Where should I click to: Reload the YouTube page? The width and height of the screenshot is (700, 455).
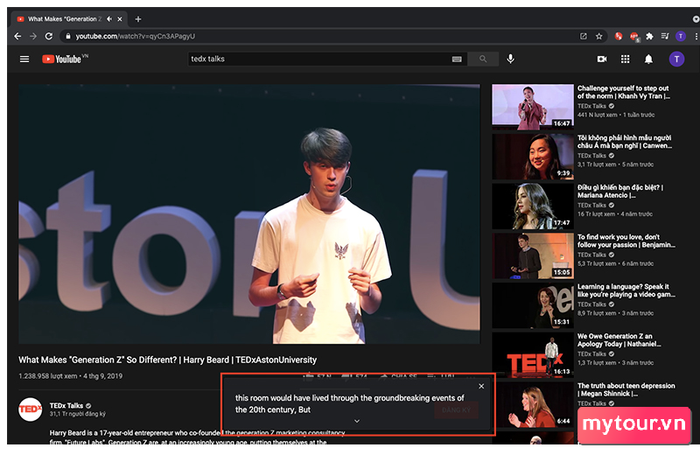[x=49, y=36]
